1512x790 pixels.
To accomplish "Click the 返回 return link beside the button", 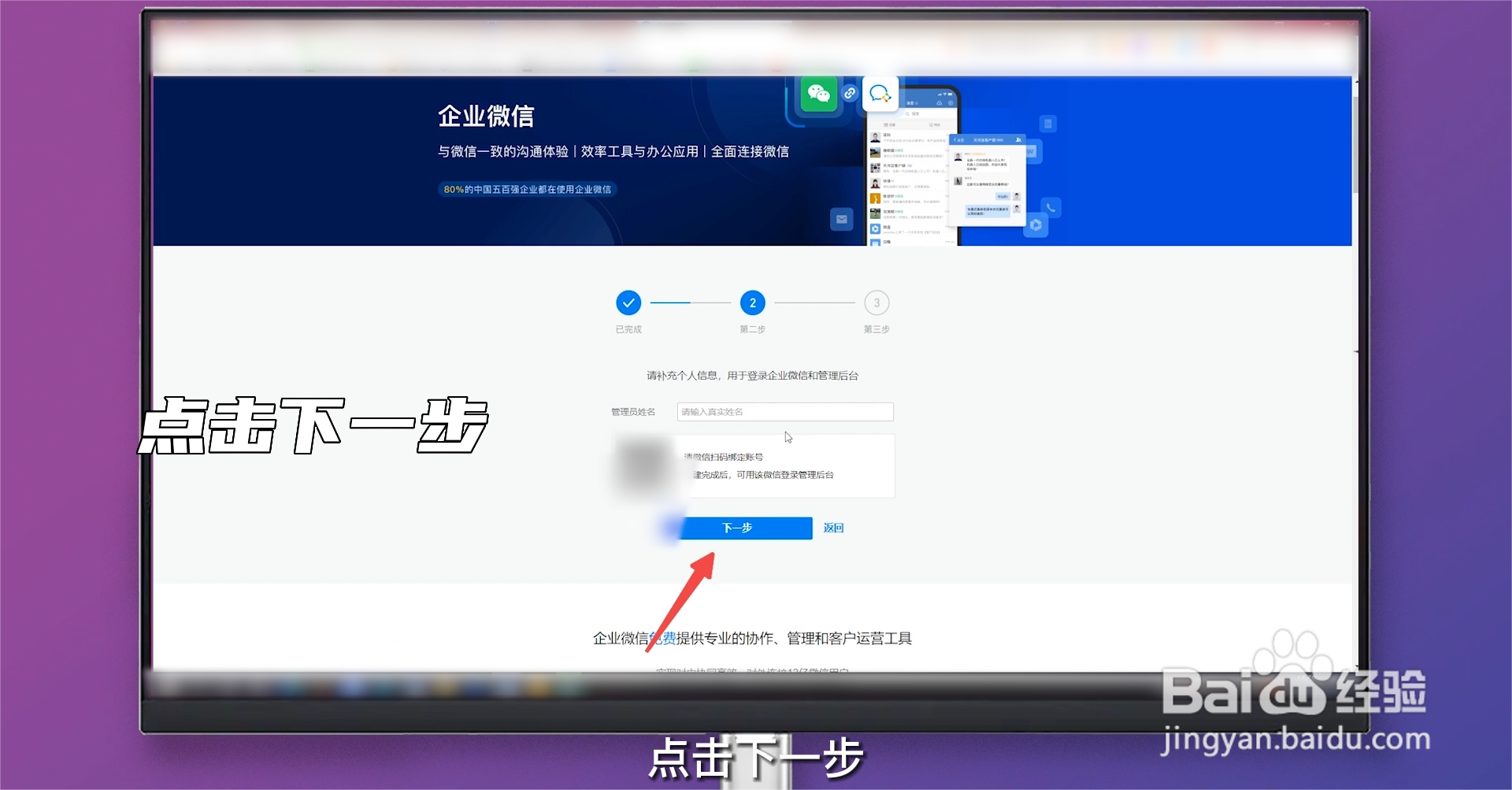I will (x=832, y=528).
